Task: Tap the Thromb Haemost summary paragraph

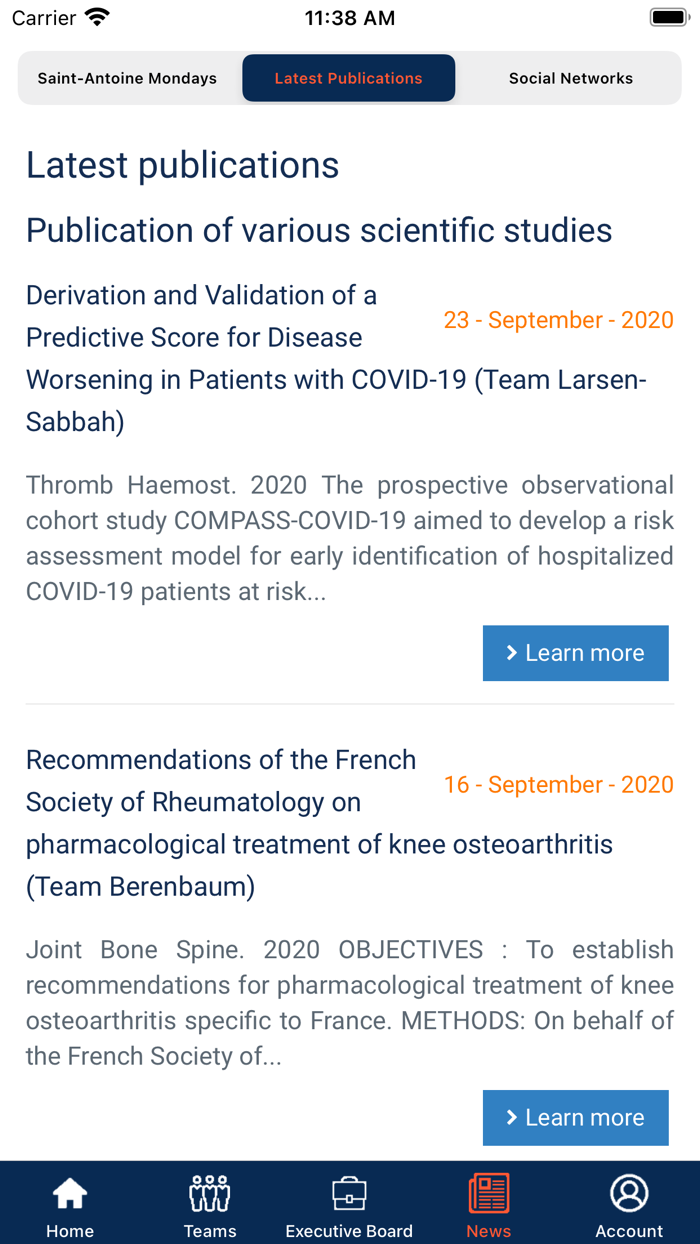Action: pyautogui.click(x=349, y=538)
